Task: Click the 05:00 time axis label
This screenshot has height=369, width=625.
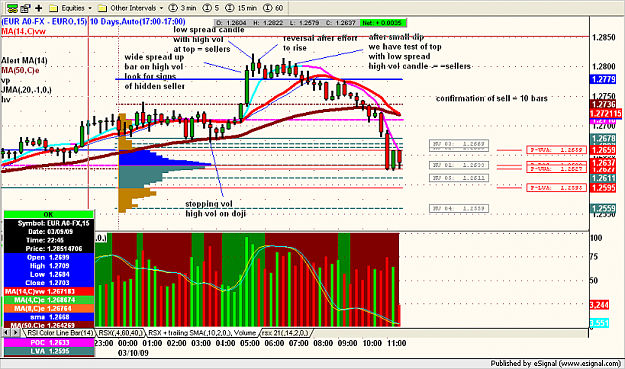Action: (250, 343)
